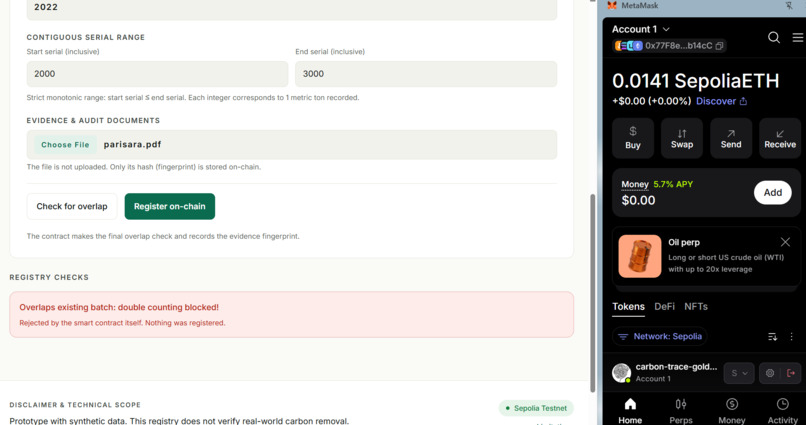Open MetaMask search magnifier icon
Viewport: 806px width, 425px height.
point(774,37)
